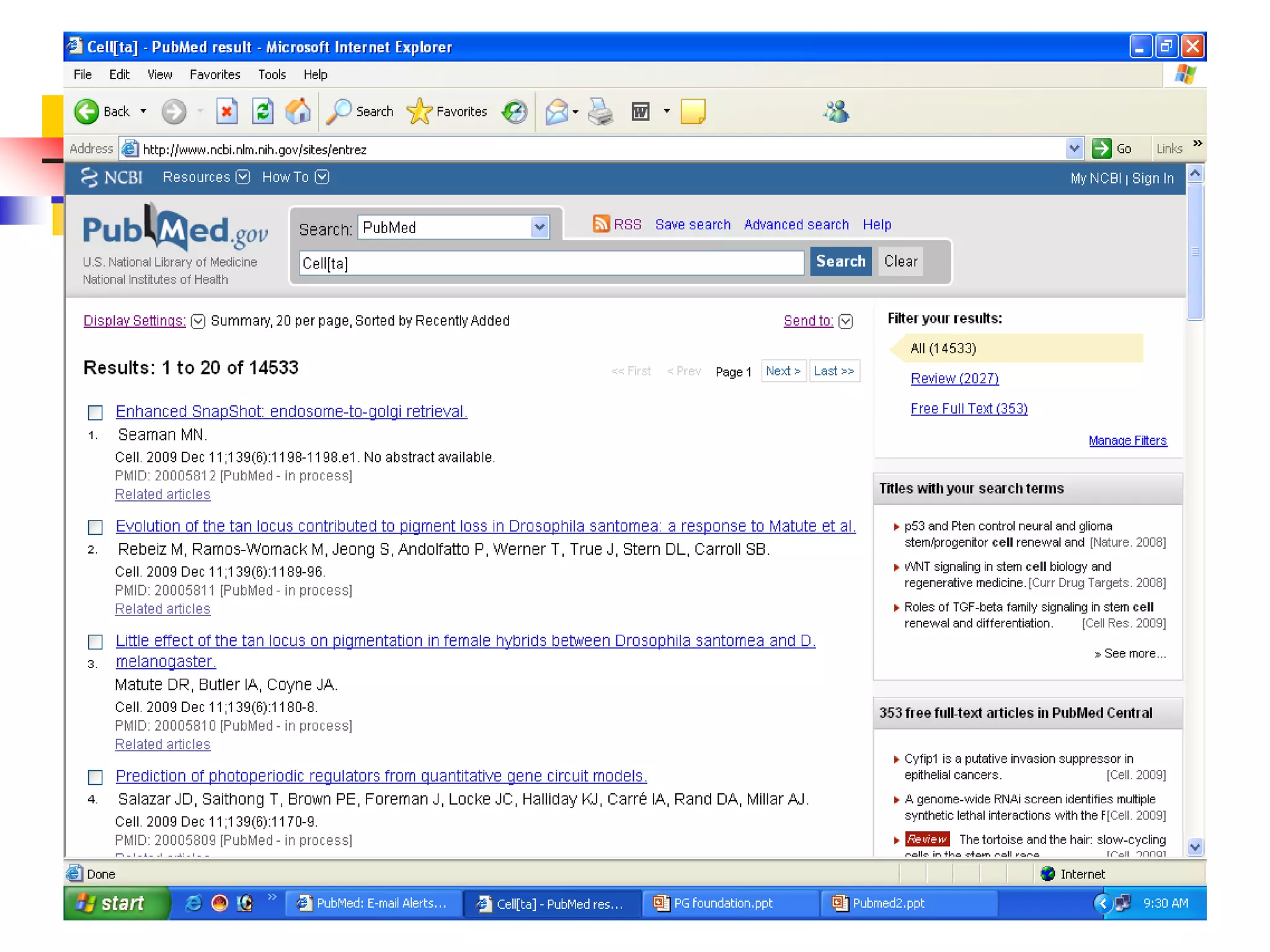
Task: Click the Refresh page icon
Action: (262, 112)
